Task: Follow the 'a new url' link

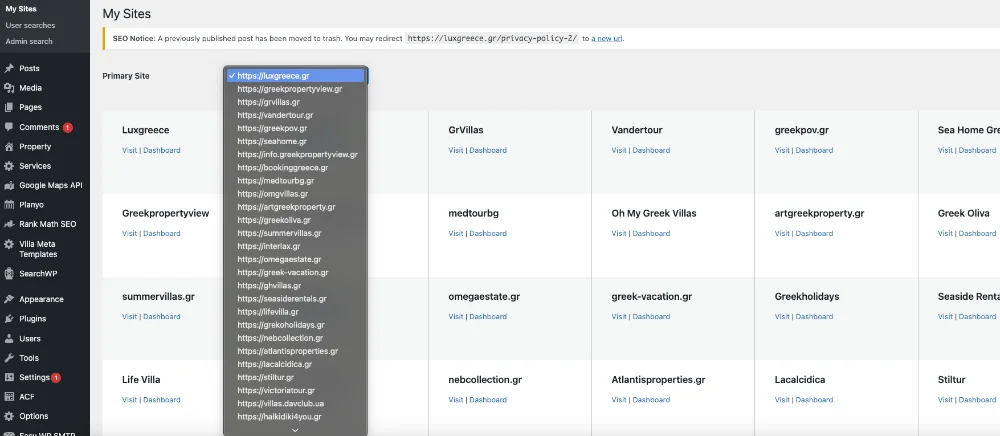Action: click(x=607, y=38)
